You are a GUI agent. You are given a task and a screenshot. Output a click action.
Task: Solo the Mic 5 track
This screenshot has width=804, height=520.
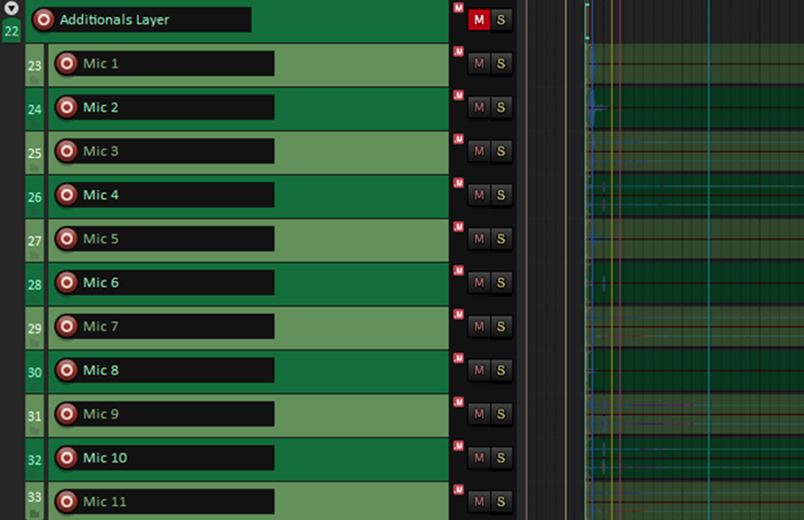pos(501,239)
